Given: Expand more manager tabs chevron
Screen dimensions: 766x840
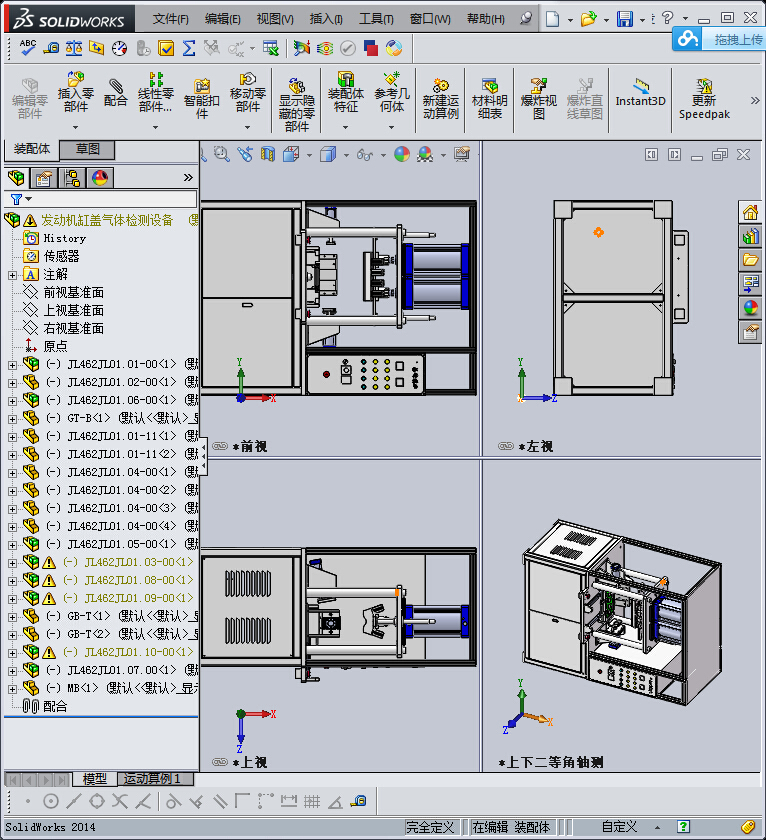Looking at the screenshot, I should coord(188,177).
